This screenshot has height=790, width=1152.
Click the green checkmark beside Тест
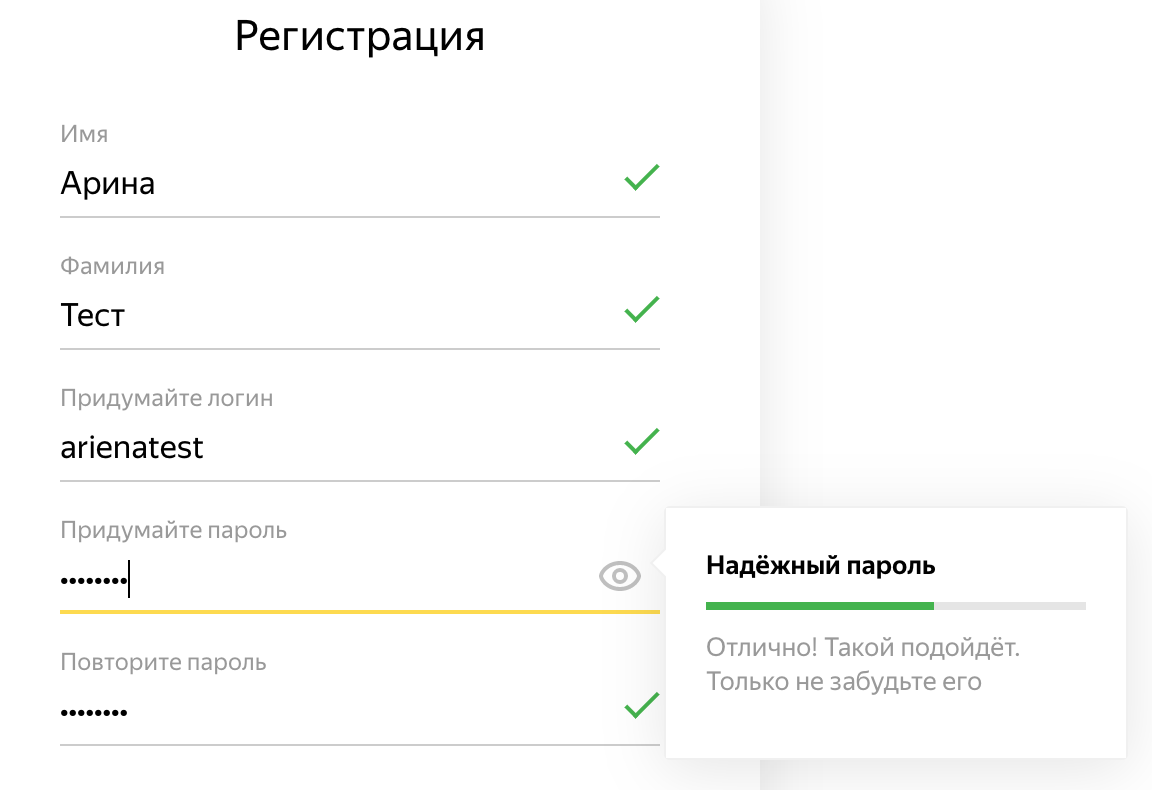click(x=641, y=310)
